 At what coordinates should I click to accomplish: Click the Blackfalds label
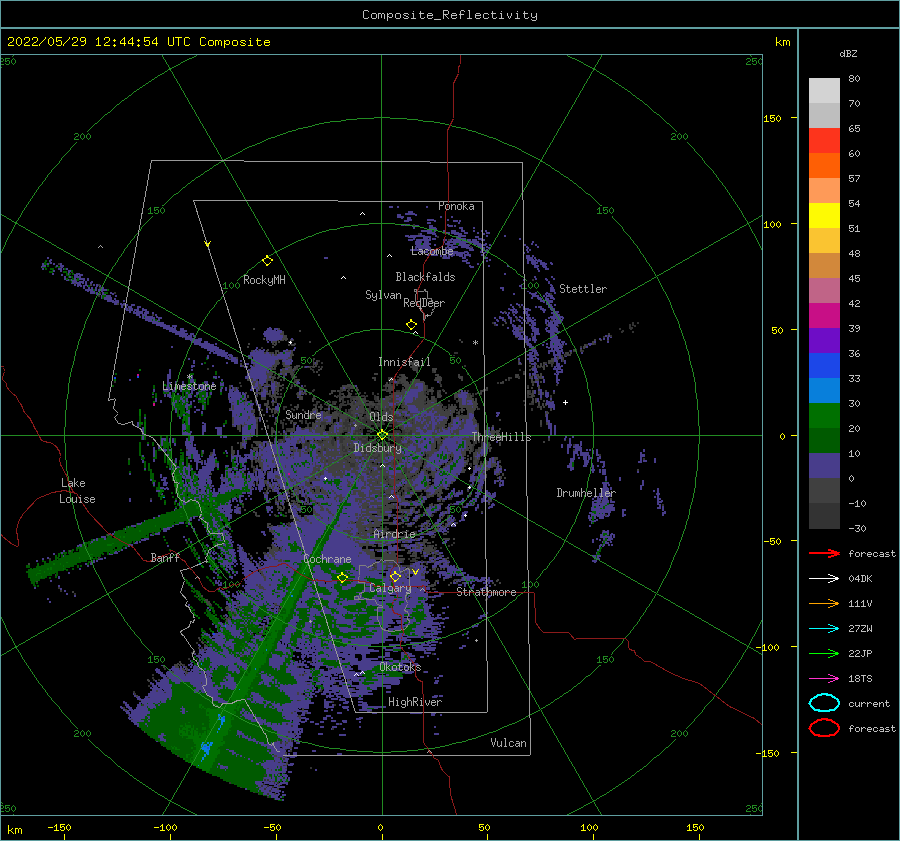point(425,277)
